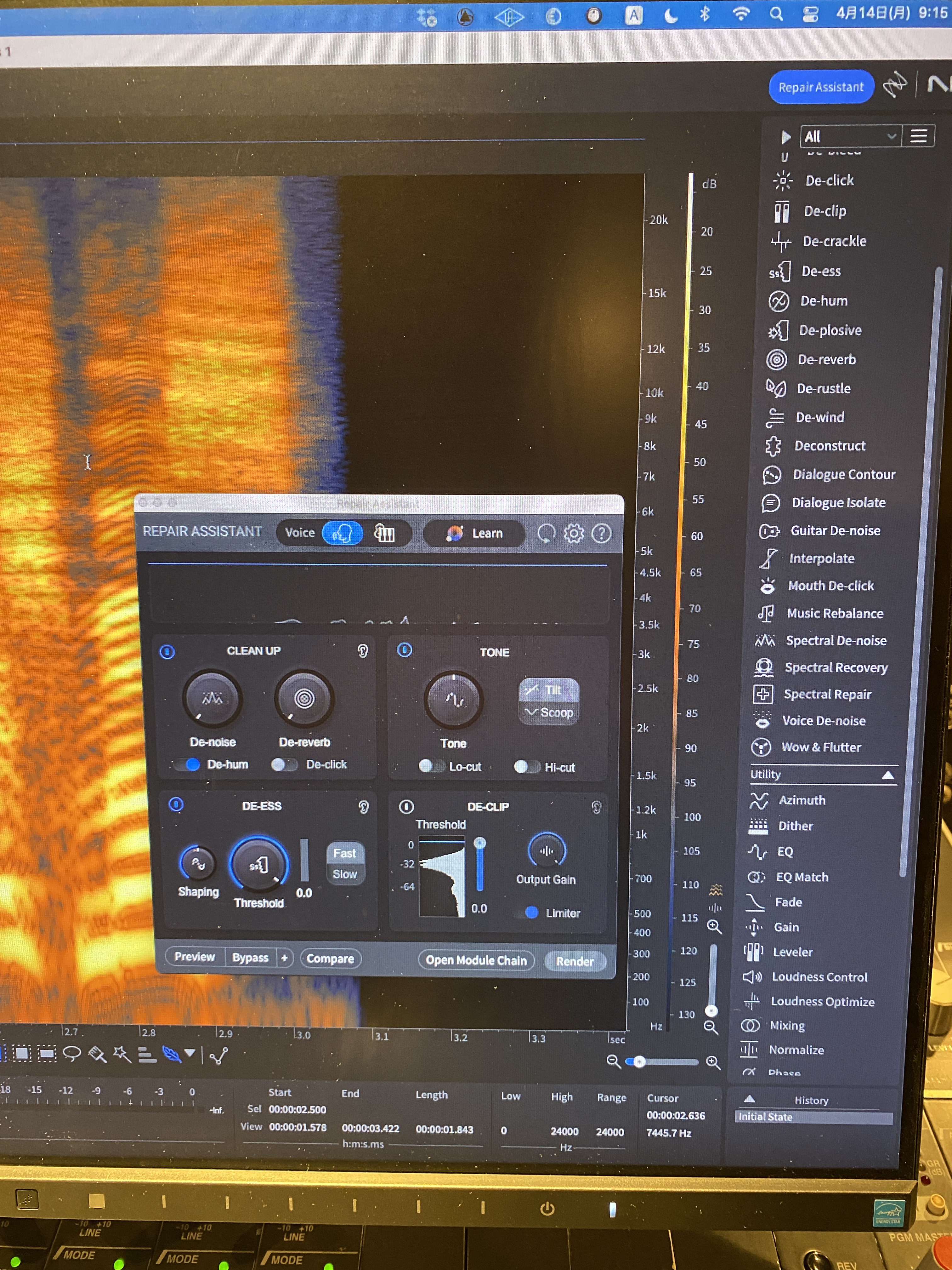Screen dimensions: 952x1270
Task: Expand the module list play arrow
Action: 785,137
